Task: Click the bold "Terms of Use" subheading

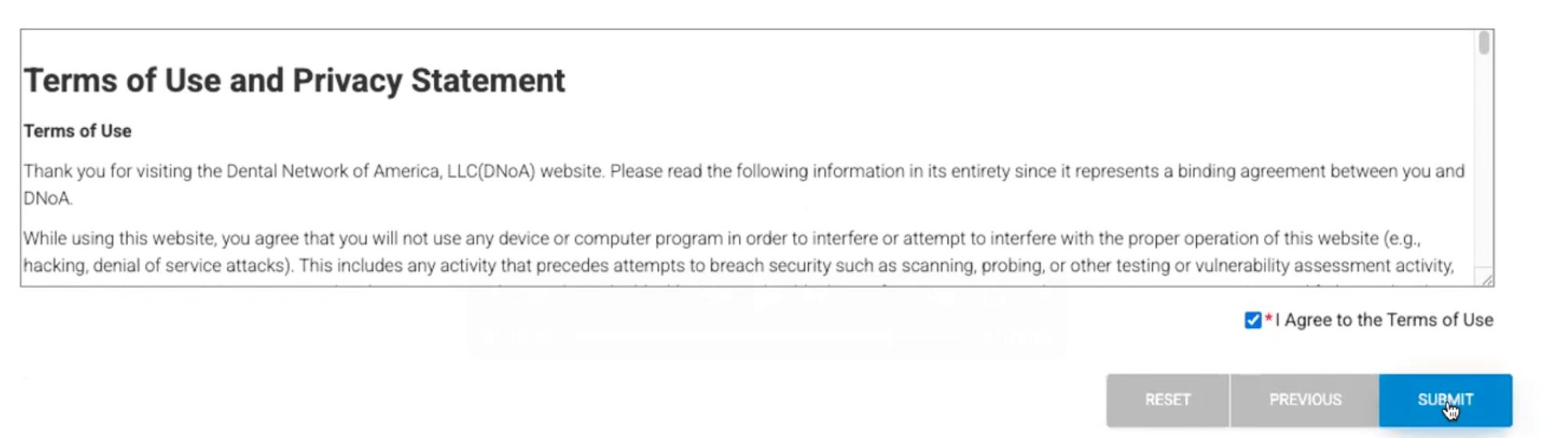Action: (x=77, y=131)
